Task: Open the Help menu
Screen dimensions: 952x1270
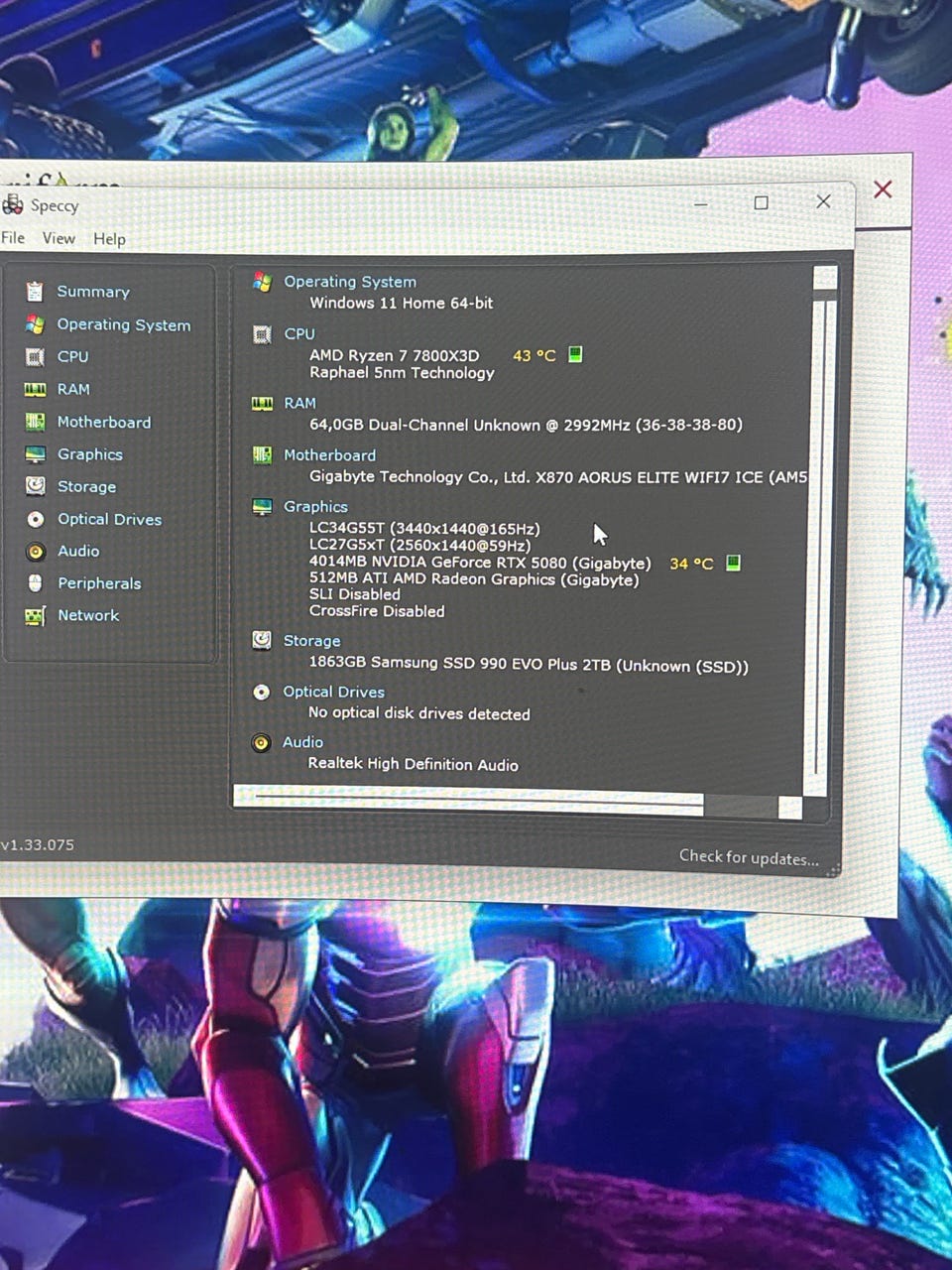Action: click(109, 239)
